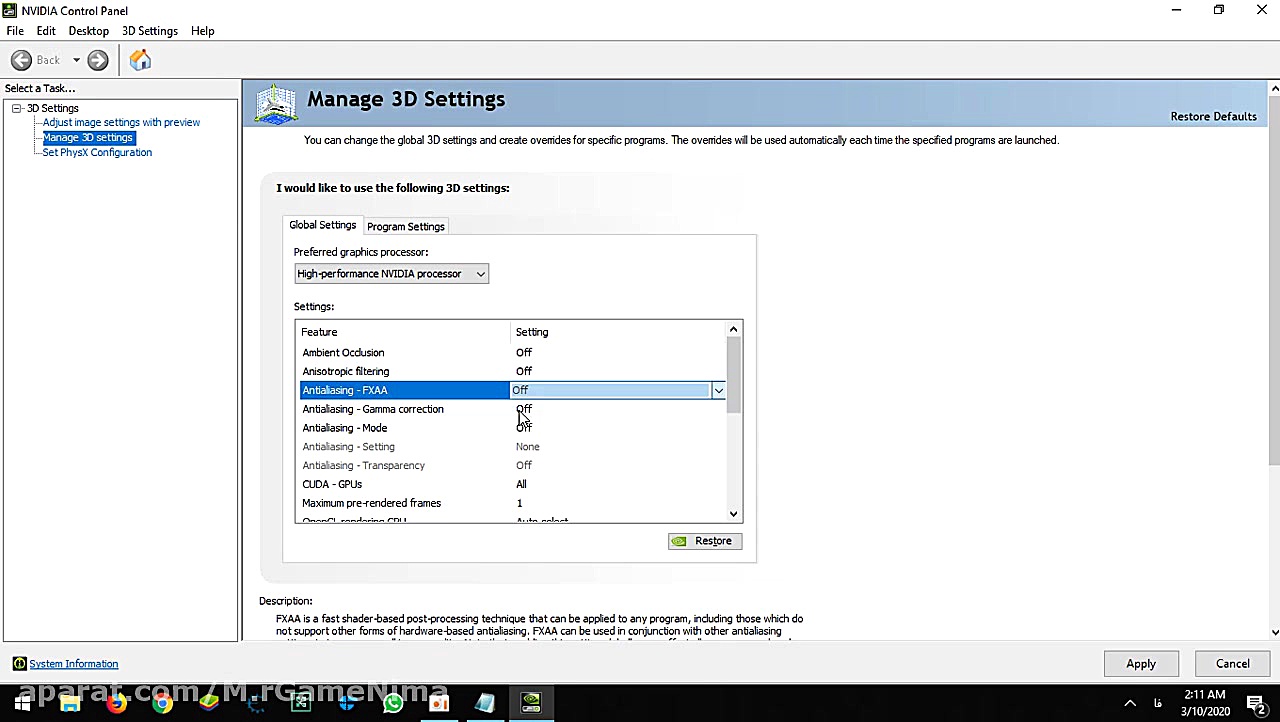
Task: Open the Windows Start menu
Action: point(22,703)
